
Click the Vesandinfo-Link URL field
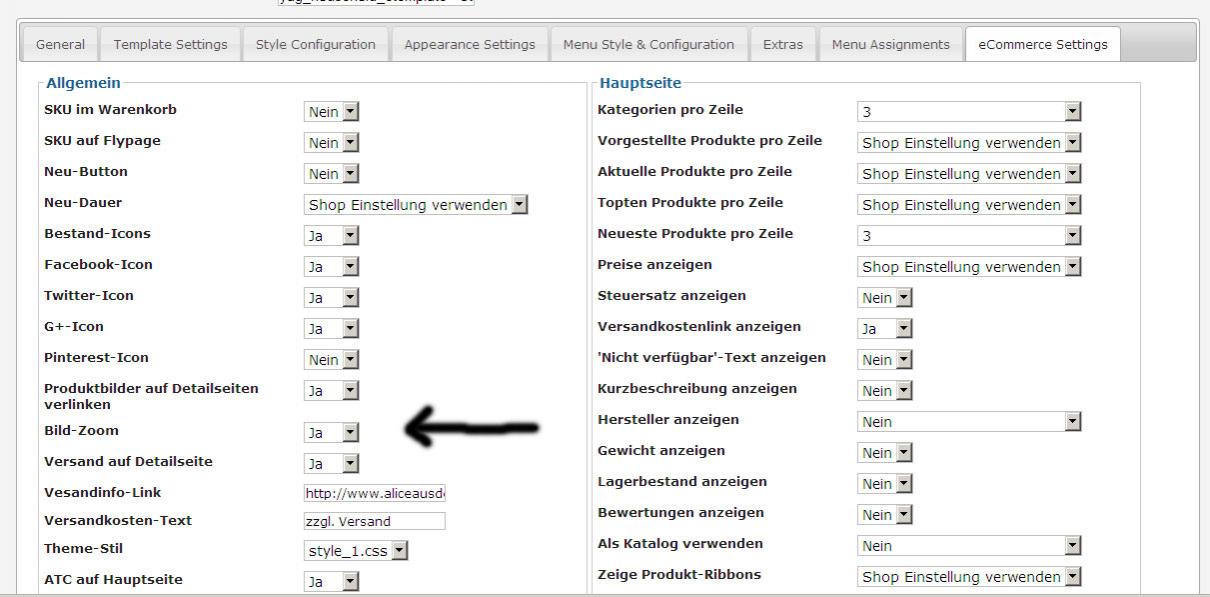click(x=374, y=493)
